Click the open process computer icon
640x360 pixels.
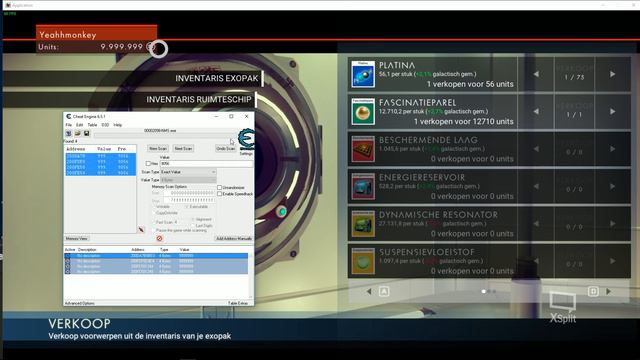[x=69, y=133]
